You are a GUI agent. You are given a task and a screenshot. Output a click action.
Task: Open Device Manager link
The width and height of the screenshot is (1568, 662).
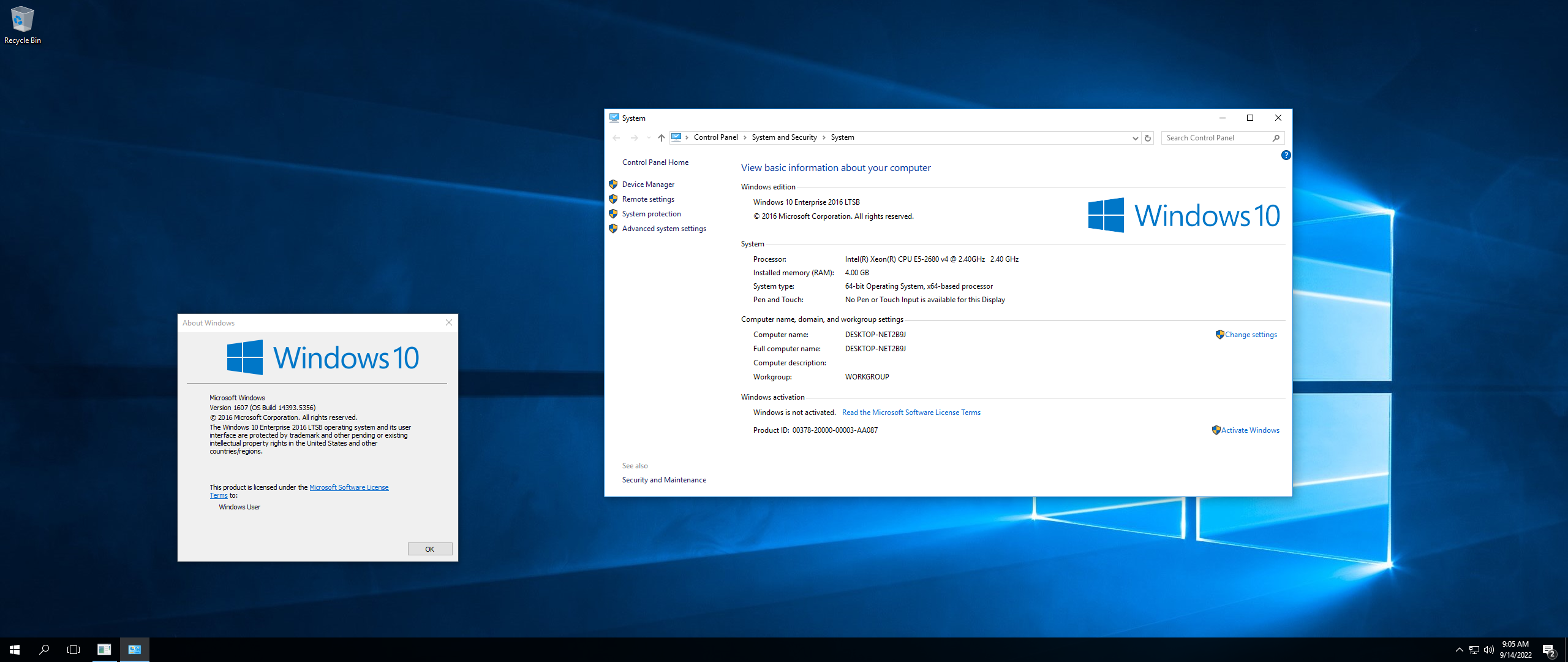coord(648,185)
